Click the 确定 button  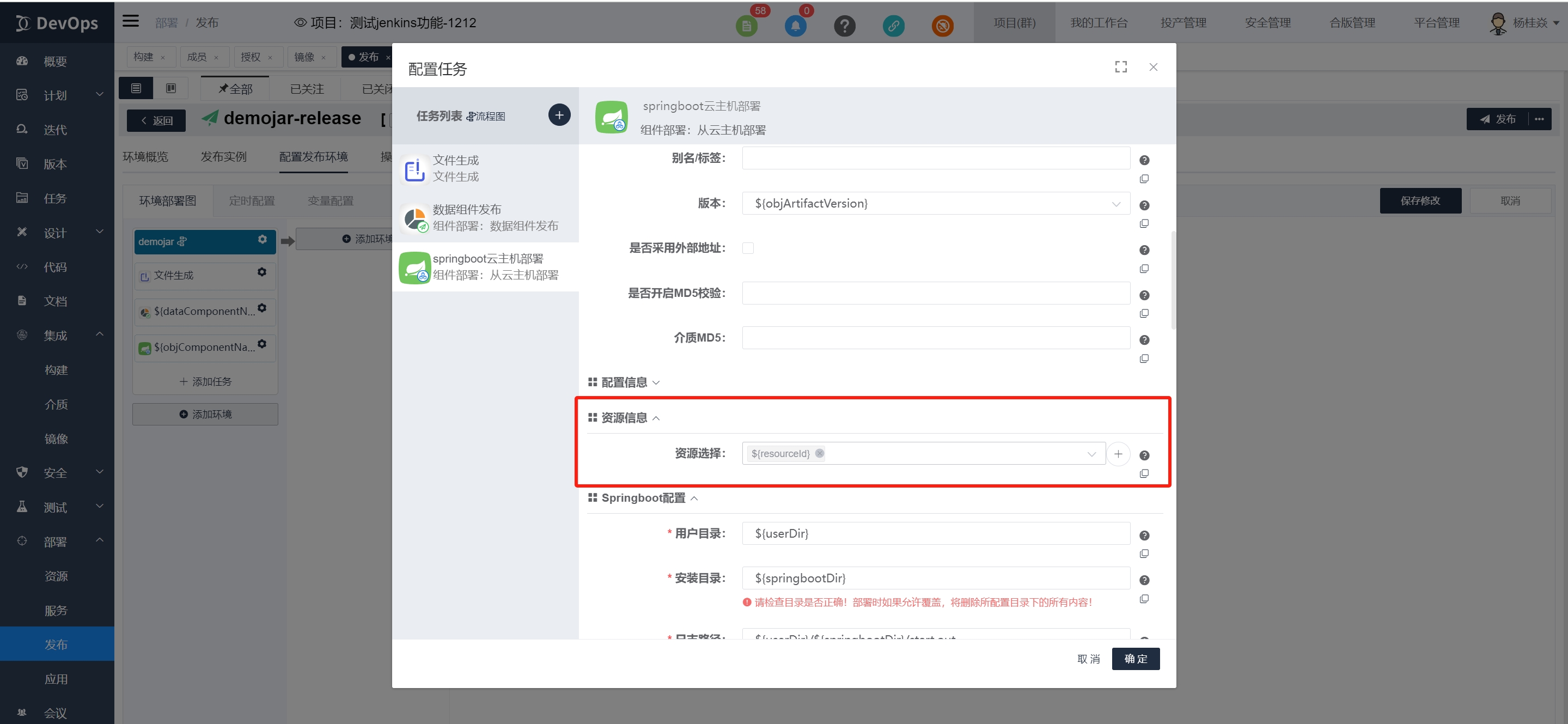pos(1134,659)
